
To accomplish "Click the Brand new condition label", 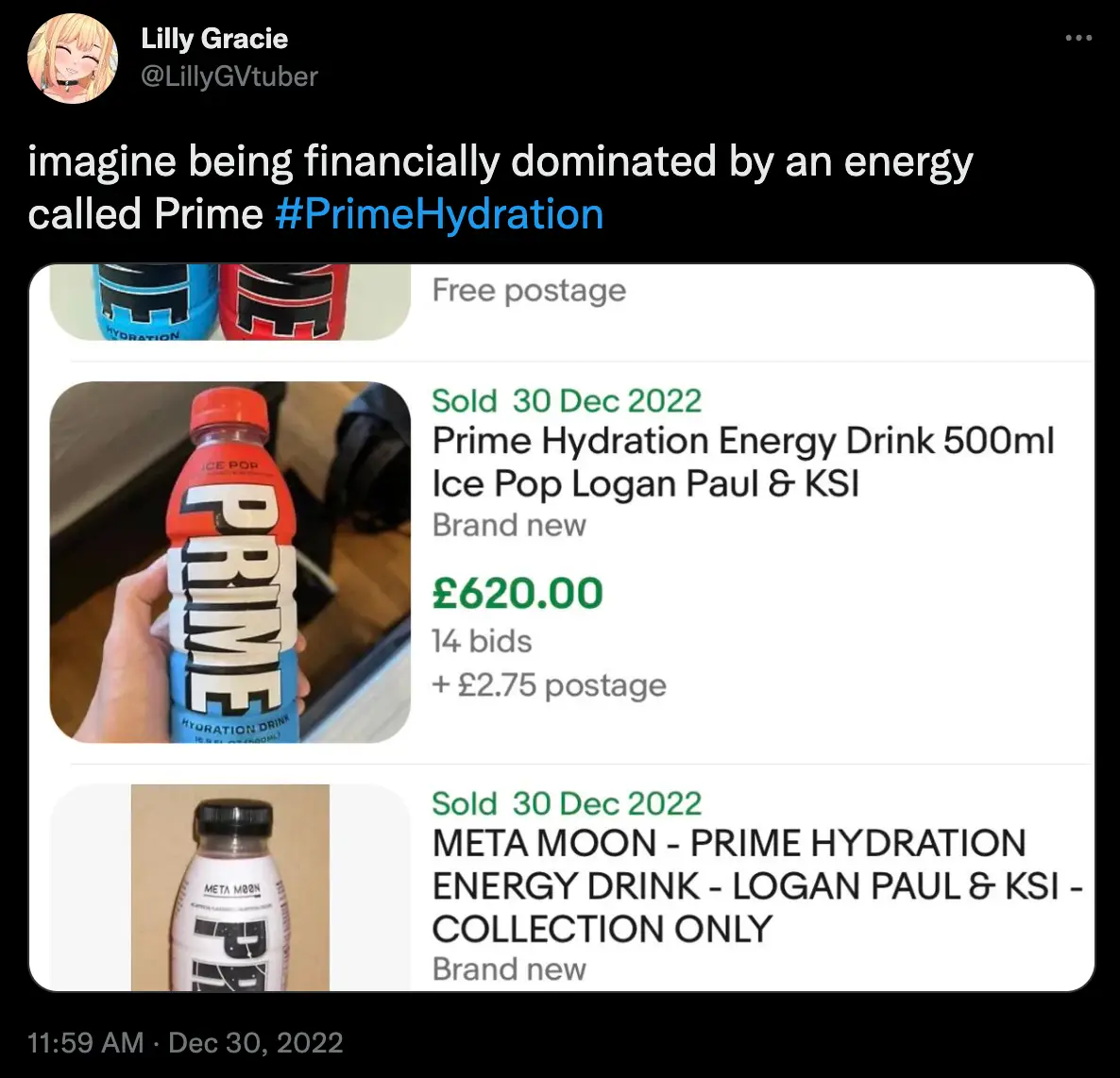I will (x=508, y=525).
